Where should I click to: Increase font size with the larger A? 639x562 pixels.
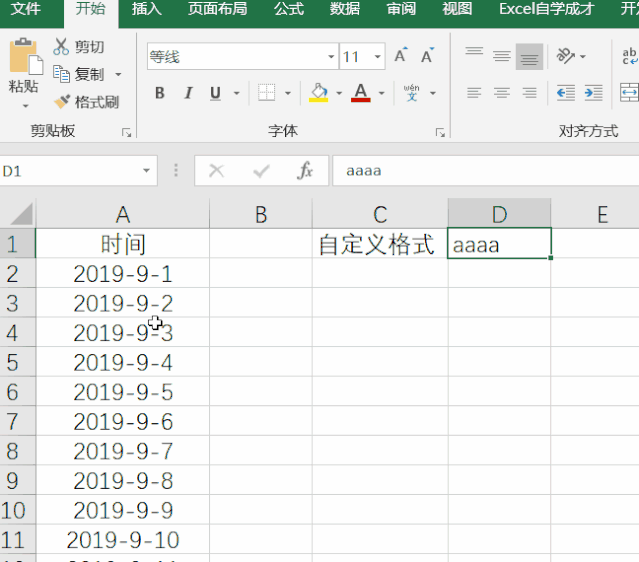[x=401, y=55]
